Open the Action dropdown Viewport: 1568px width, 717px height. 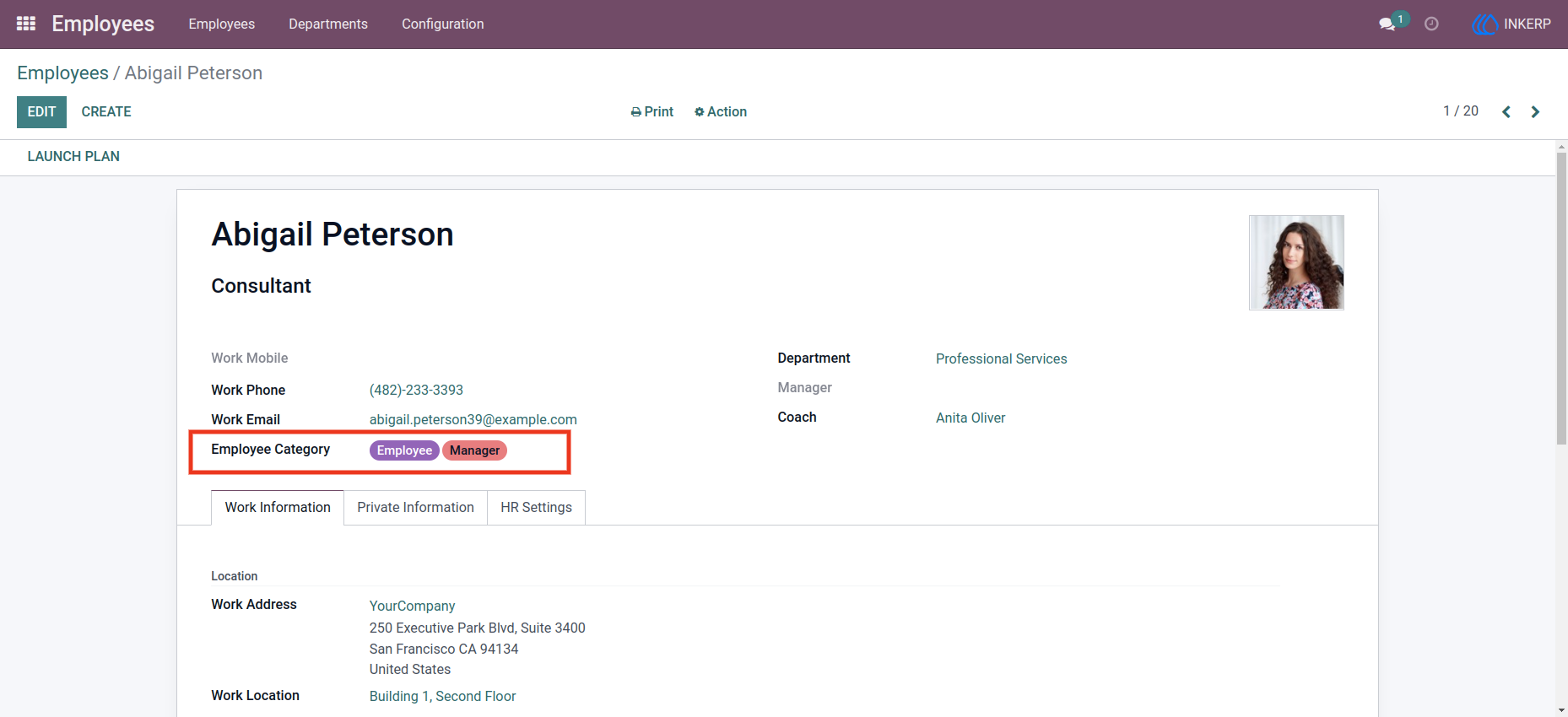(721, 112)
